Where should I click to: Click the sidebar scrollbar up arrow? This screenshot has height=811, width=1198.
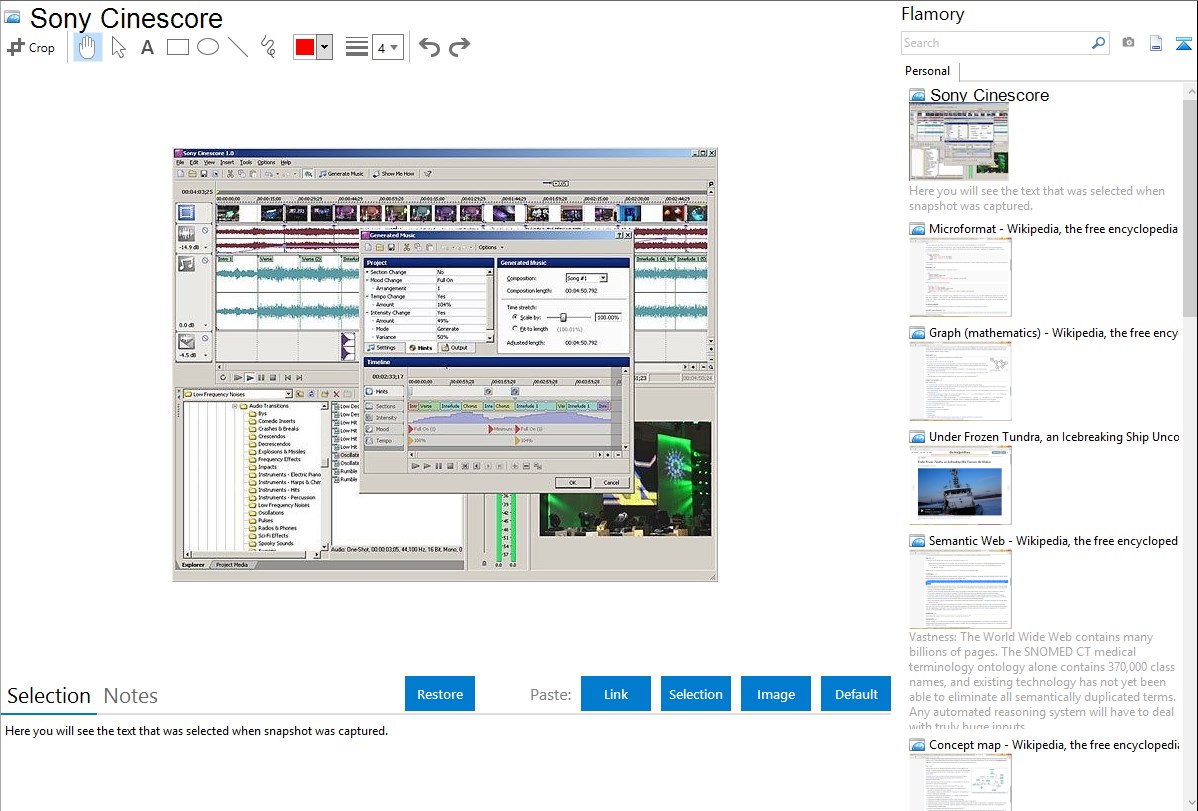click(1190, 92)
